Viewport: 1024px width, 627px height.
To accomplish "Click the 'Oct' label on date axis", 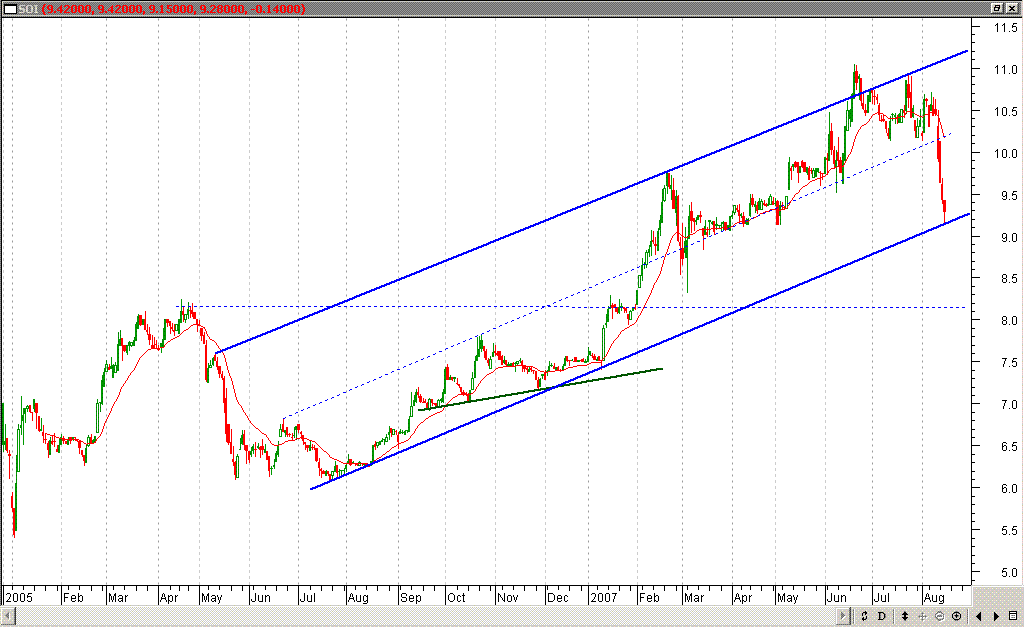I will click(456, 598).
